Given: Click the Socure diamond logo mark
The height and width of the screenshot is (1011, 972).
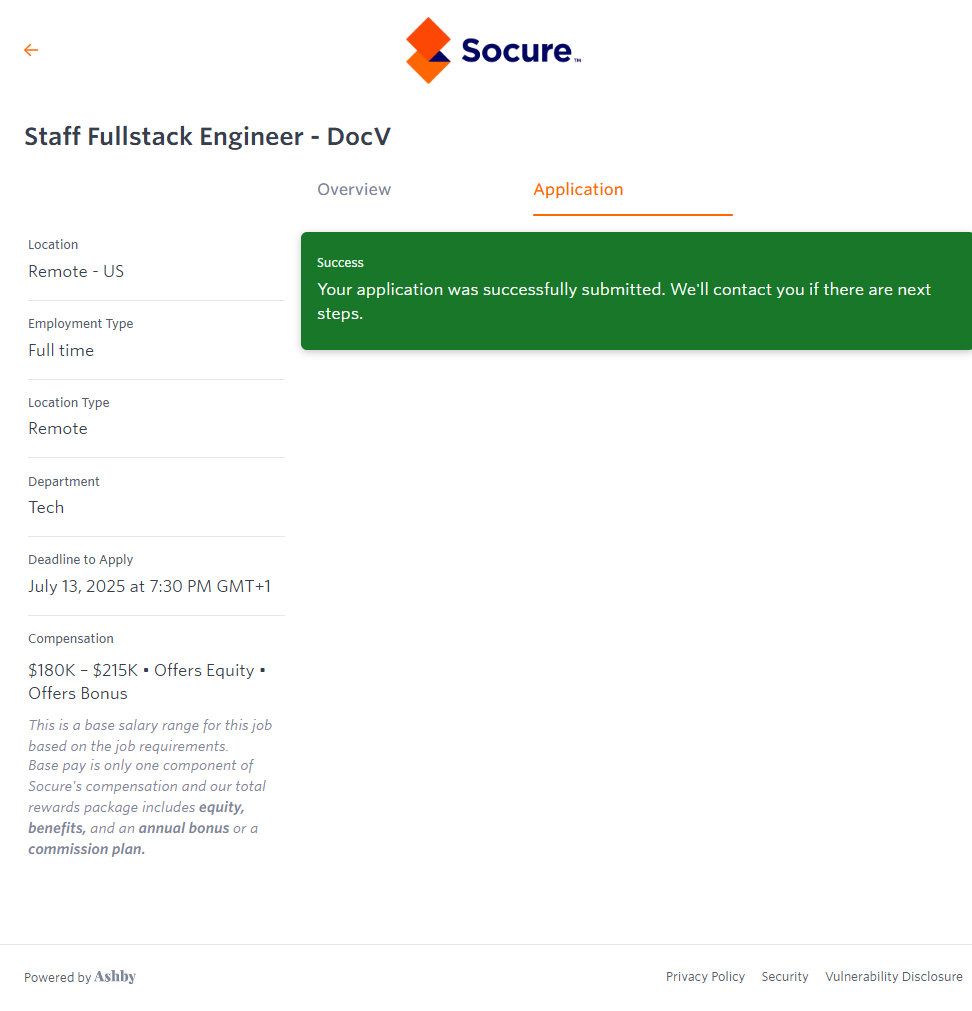Looking at the screenshot, I should 428,50.
